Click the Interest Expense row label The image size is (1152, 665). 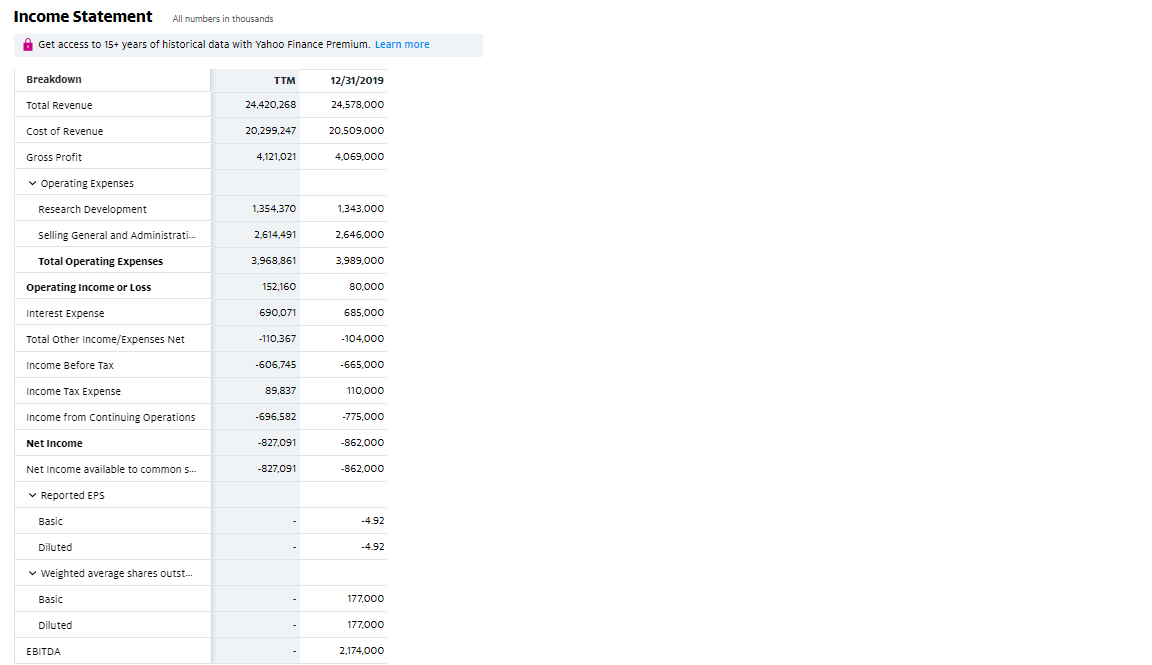click(x=65, y=314)
